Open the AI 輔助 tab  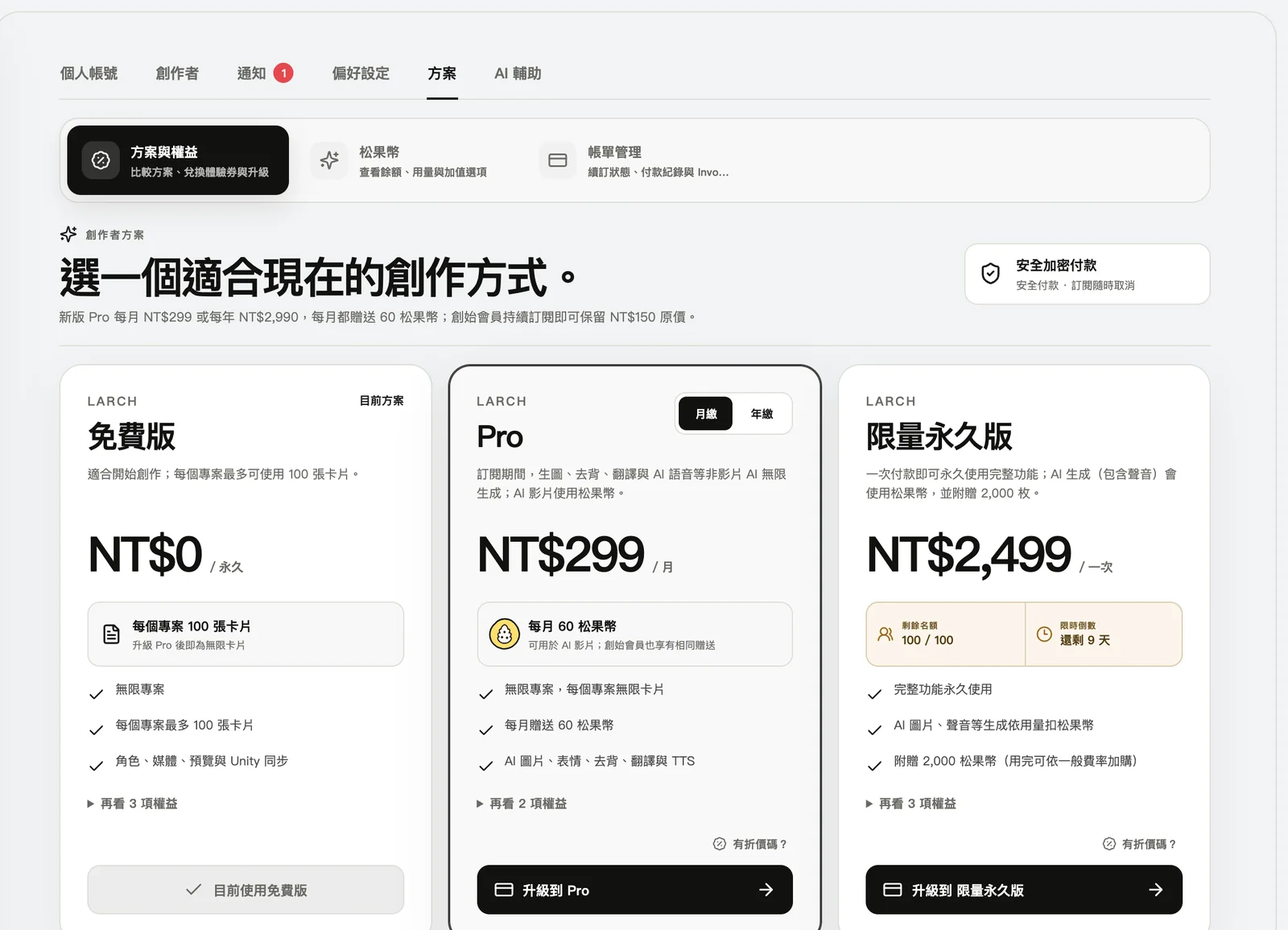pyautogui.click(x=518, y=73)
